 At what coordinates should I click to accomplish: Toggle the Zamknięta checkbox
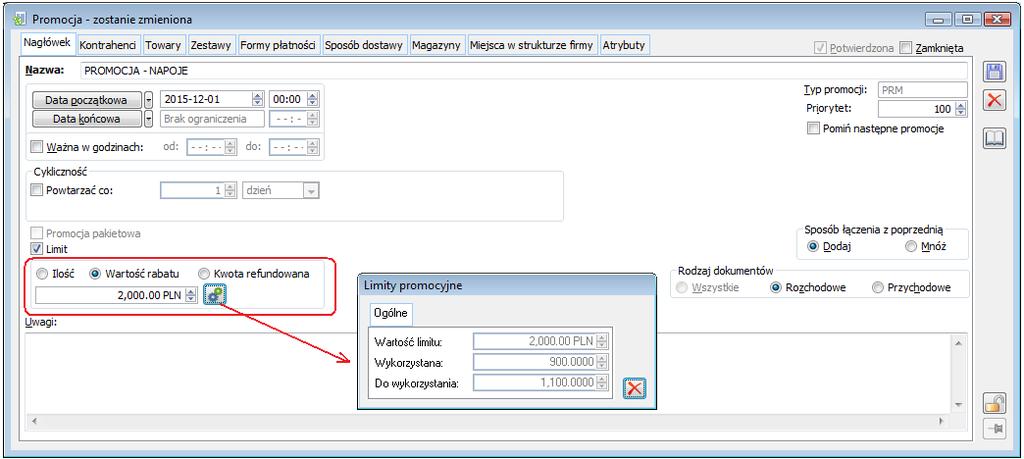(905, 48)
